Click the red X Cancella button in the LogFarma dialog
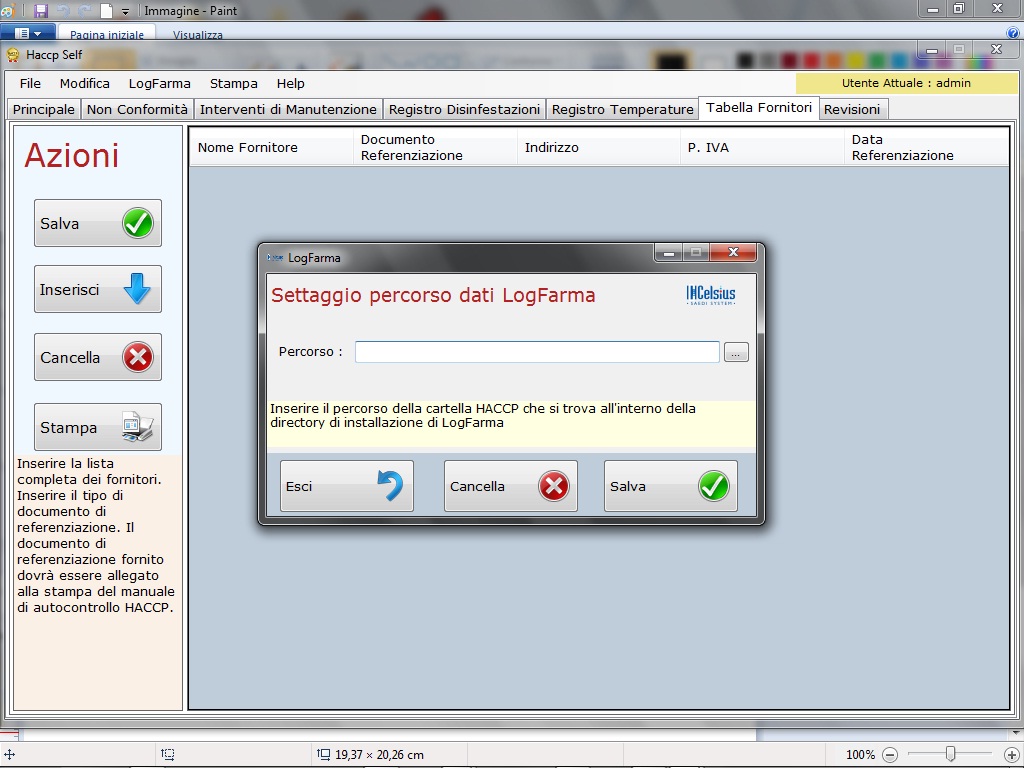The image size is (1024, 768). coord(510,486)
